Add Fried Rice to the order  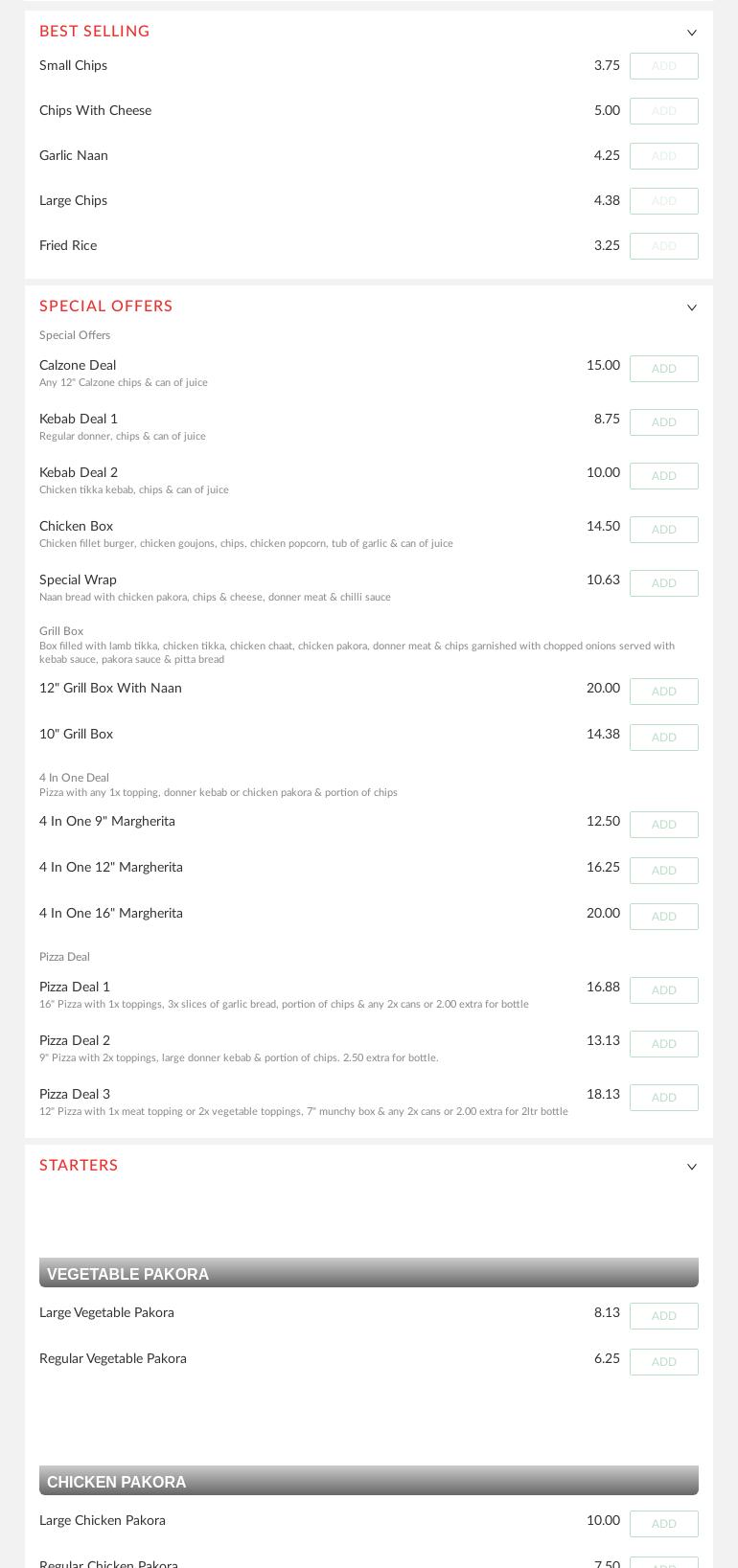663,245
